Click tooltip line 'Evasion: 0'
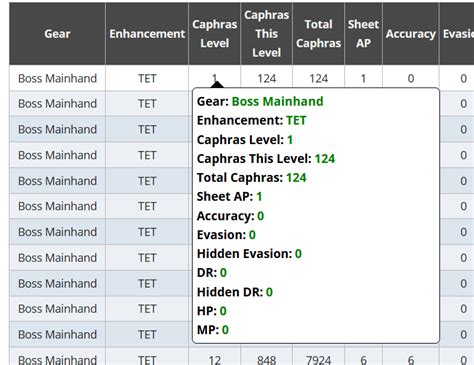Screen dimensions: 474x365 coord(226,235)
